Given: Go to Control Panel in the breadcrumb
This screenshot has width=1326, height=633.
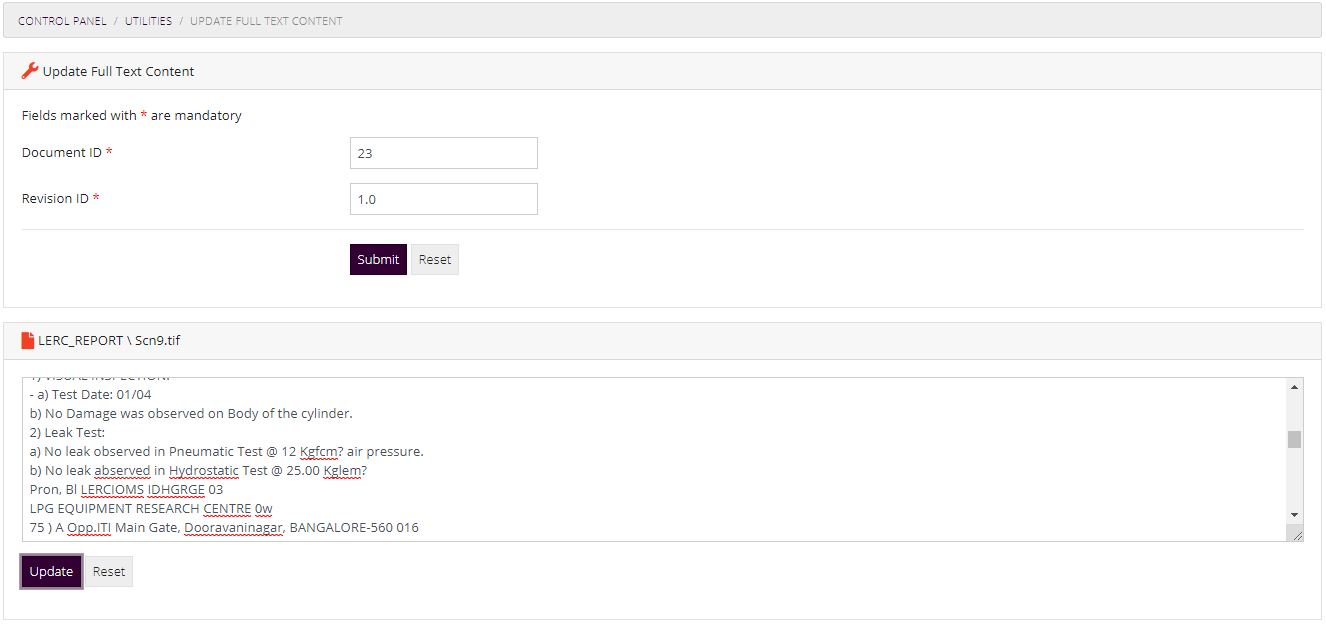Looking at the screenshot, I should (62, 21).
